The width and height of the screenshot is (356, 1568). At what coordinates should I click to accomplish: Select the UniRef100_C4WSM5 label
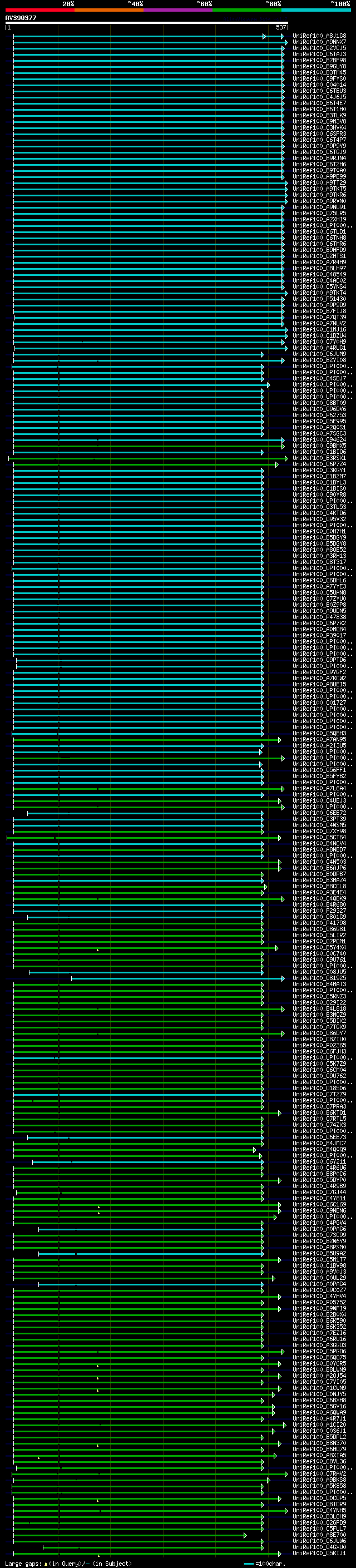coord(319,825)
